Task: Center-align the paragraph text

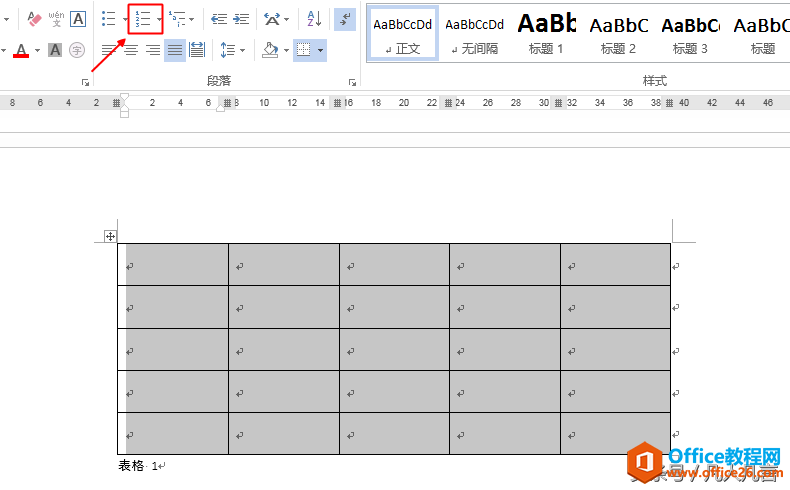Action: click(x=131, y=49)
